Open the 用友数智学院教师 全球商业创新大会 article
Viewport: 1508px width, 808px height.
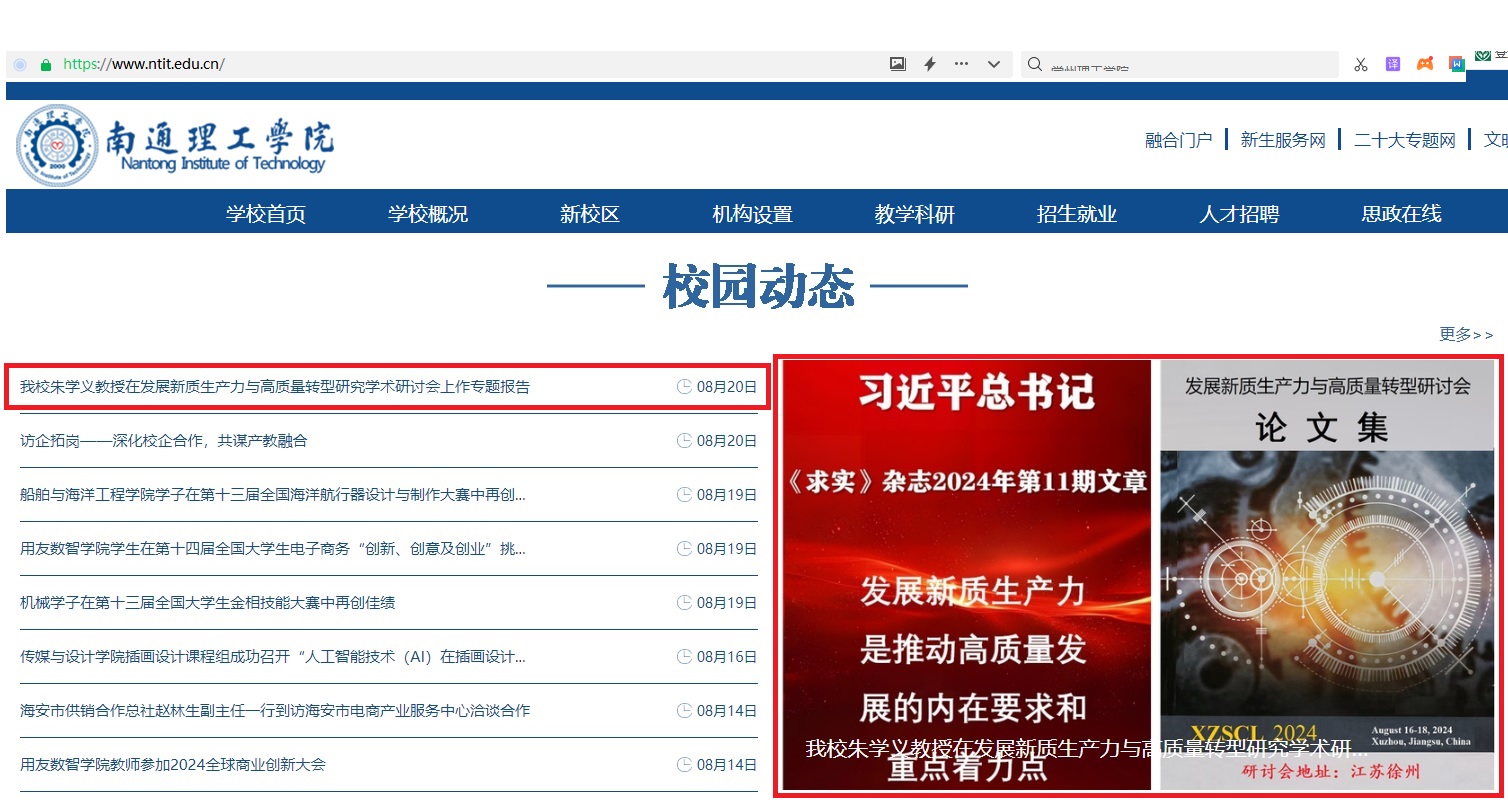173,765
